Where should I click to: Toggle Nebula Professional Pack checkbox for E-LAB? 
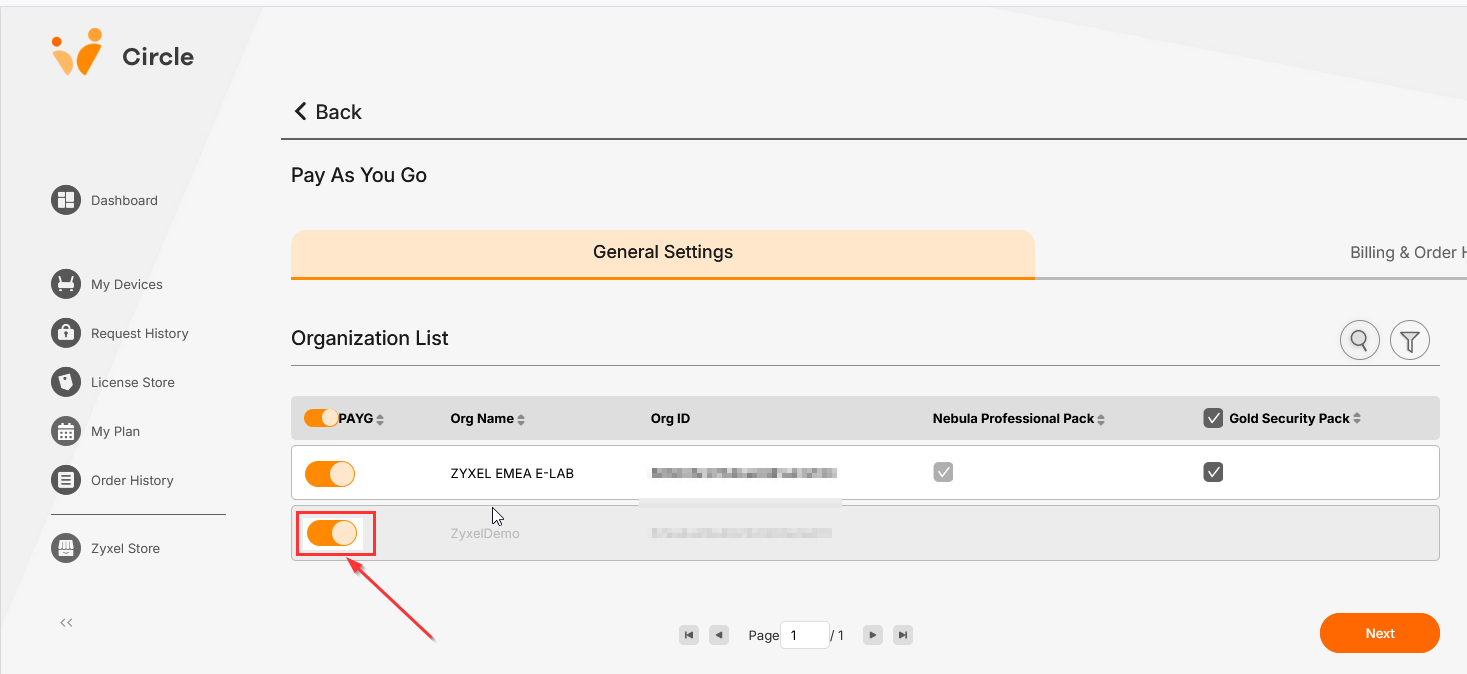click(943, 472)
